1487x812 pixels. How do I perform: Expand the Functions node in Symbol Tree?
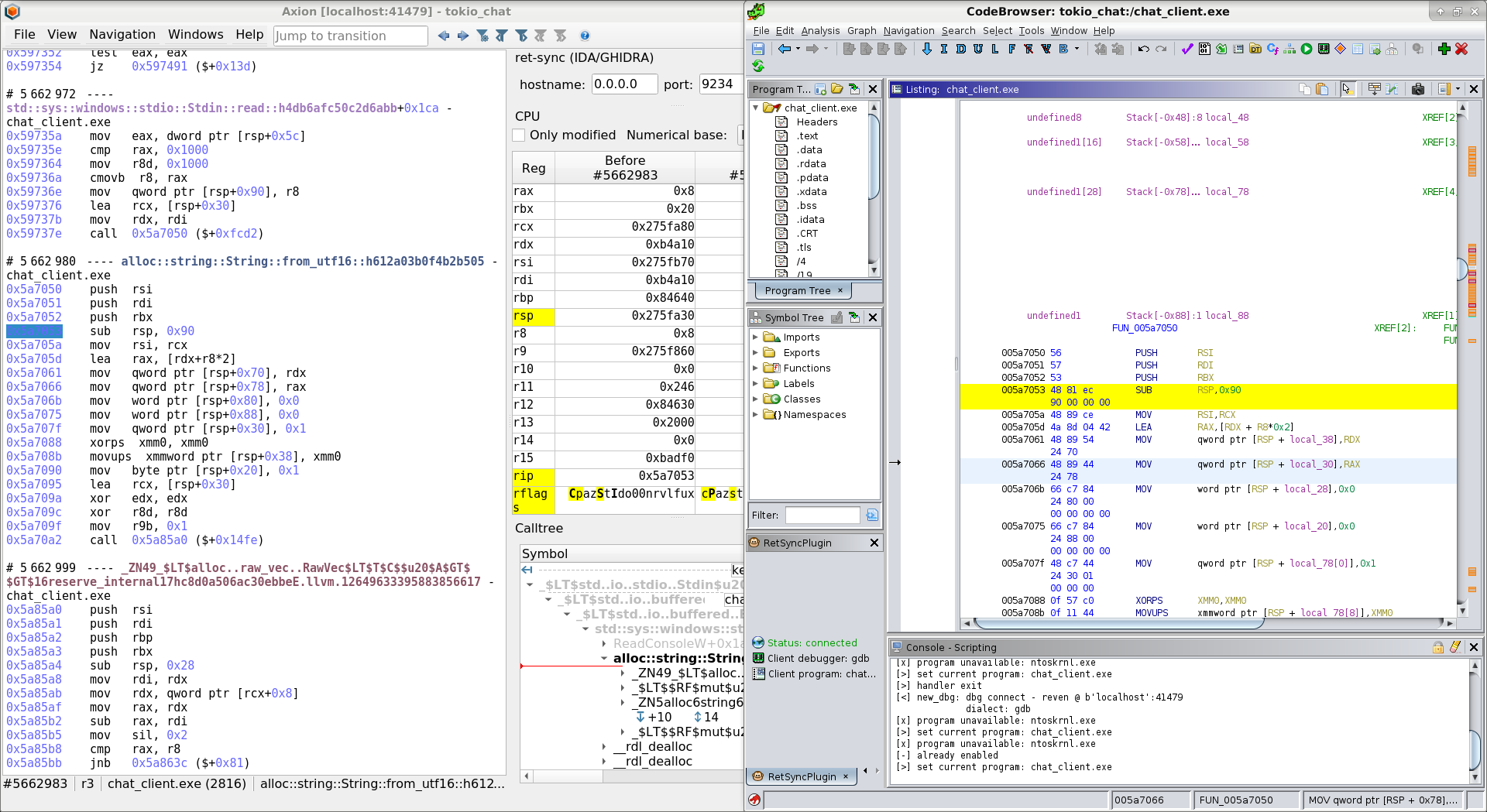757,368
